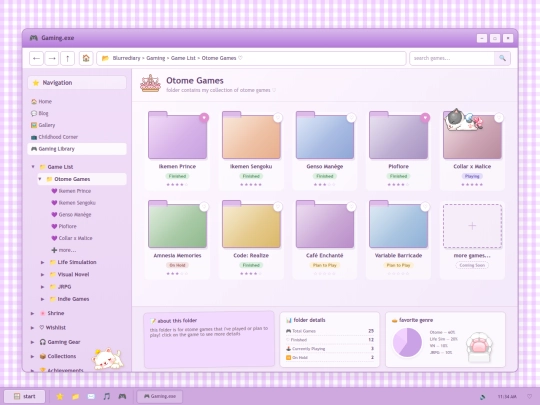
Task: Collapse the Game List tree node
Action: tap(33, 167)
